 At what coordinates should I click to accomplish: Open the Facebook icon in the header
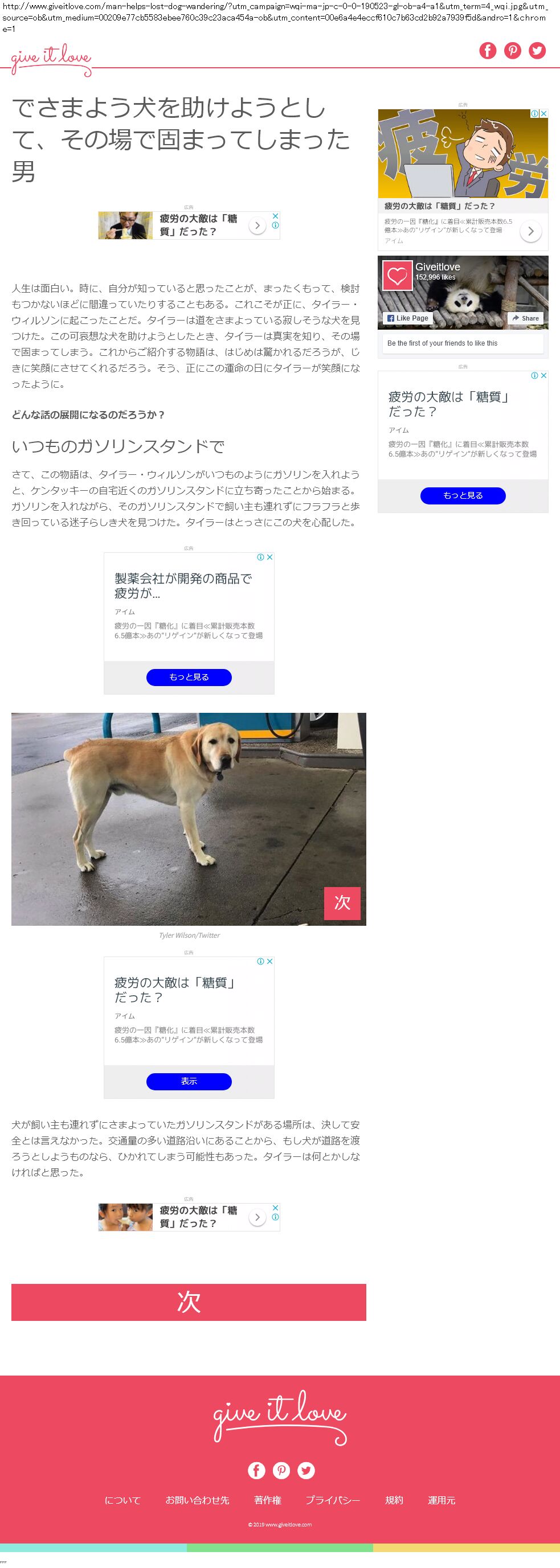[x=488, y=51]
